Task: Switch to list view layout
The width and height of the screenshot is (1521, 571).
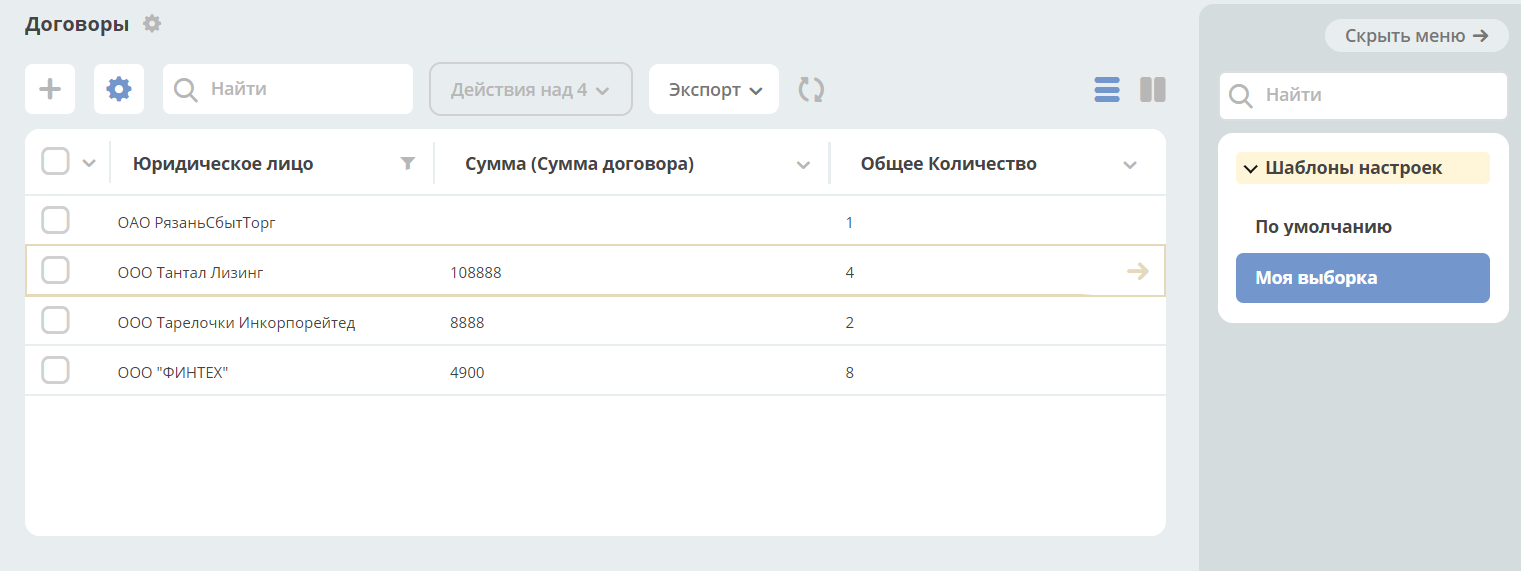Action: 1107,90
